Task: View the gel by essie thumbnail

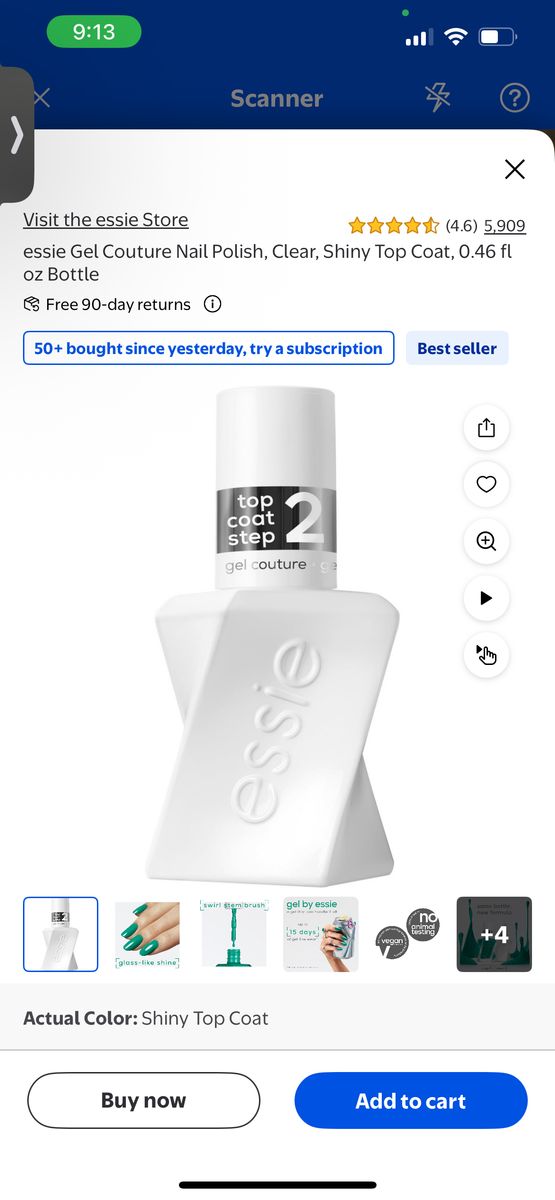Action: (x=321, y=935)
